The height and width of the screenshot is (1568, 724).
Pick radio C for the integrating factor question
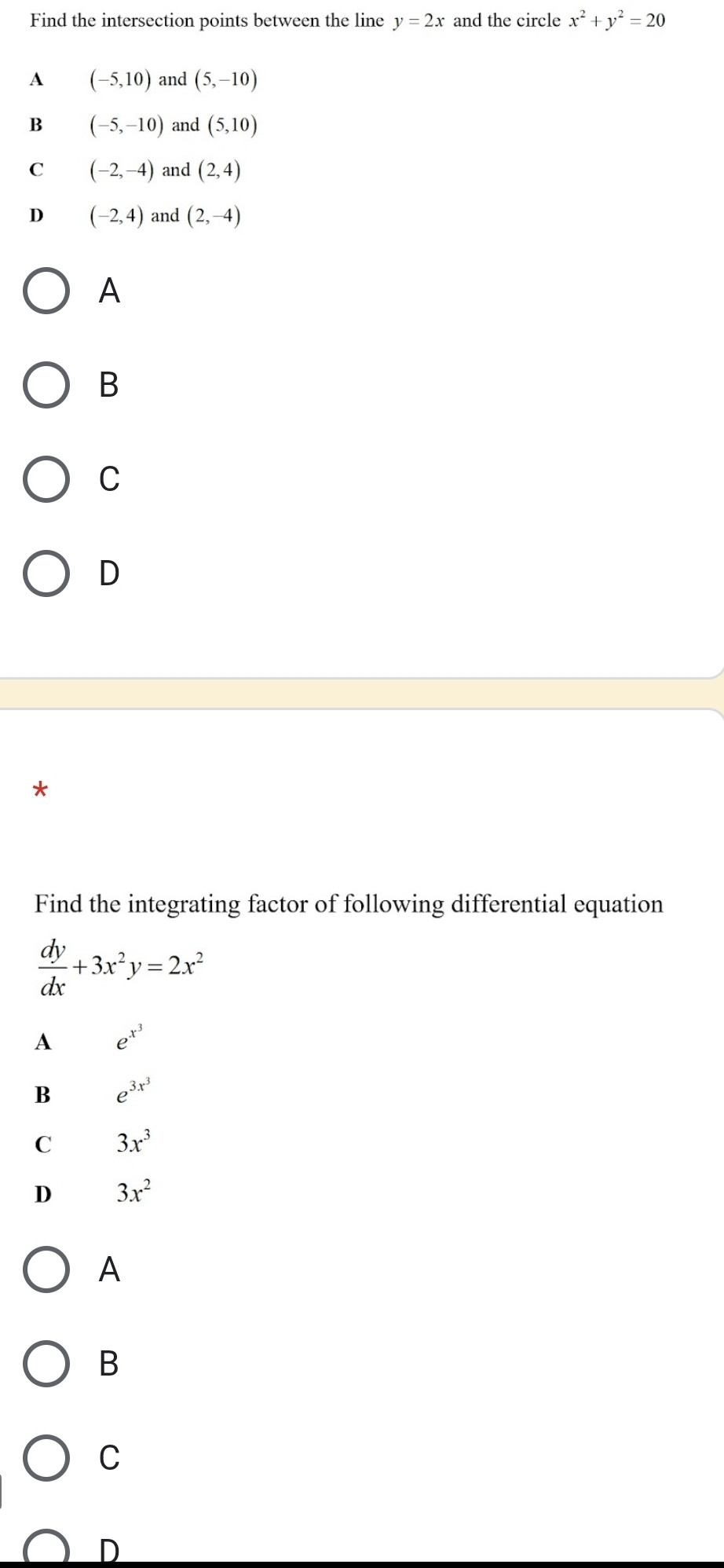[x=46, y=1457]
